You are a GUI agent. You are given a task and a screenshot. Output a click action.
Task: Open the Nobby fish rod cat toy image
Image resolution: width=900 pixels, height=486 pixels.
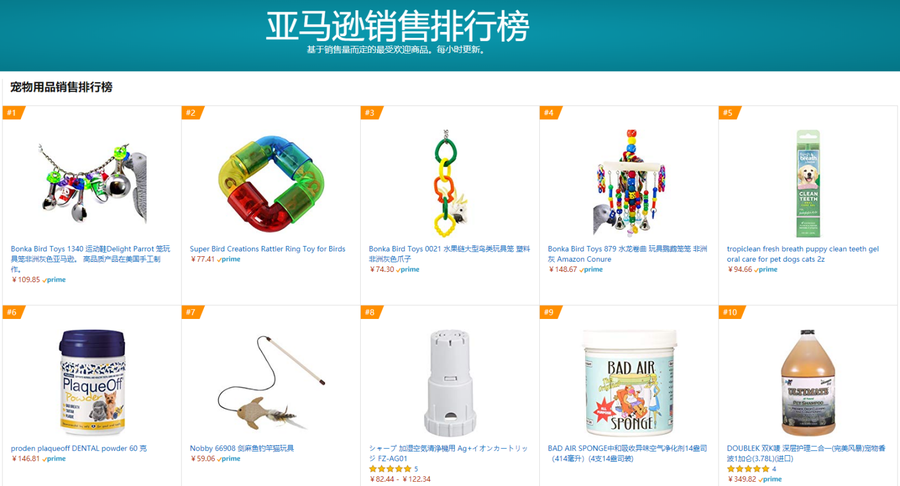(x=271, y=382)
